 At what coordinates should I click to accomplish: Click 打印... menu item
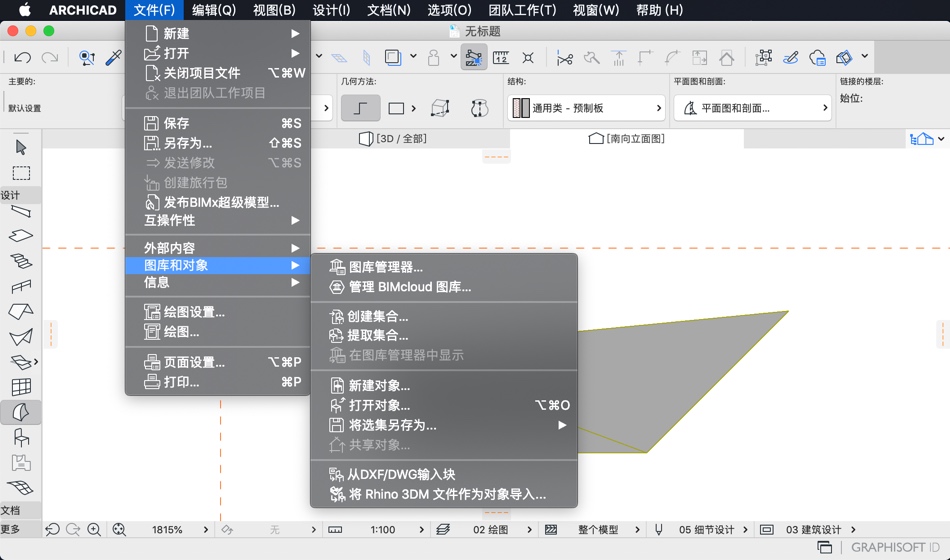click(218, 382)
